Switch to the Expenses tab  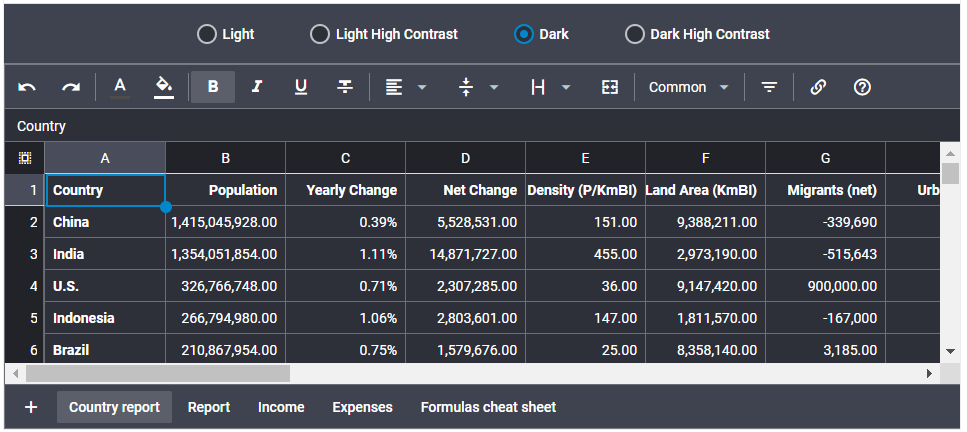click(363, 407)
